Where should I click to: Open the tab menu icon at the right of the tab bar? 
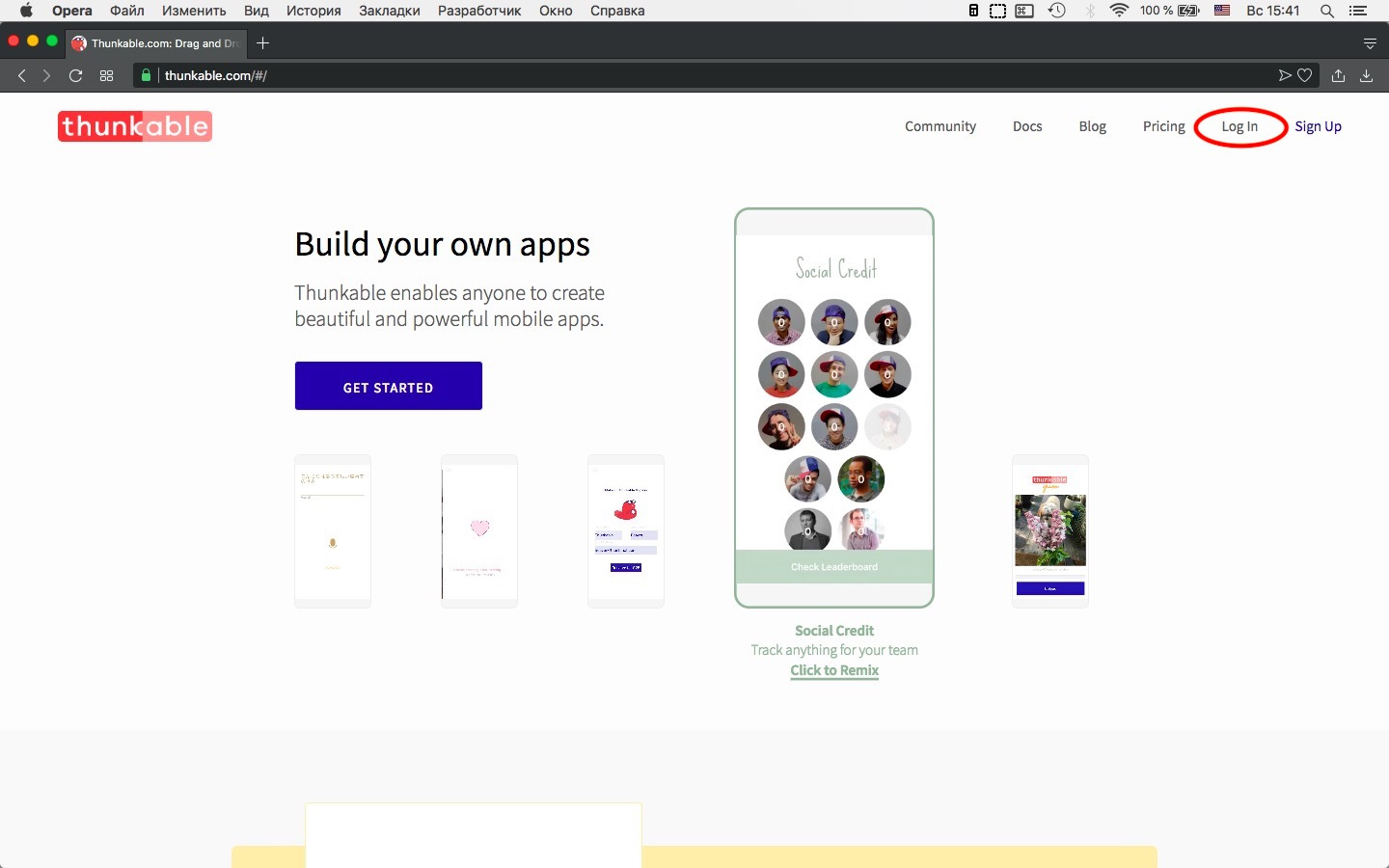click(1370, 43)
